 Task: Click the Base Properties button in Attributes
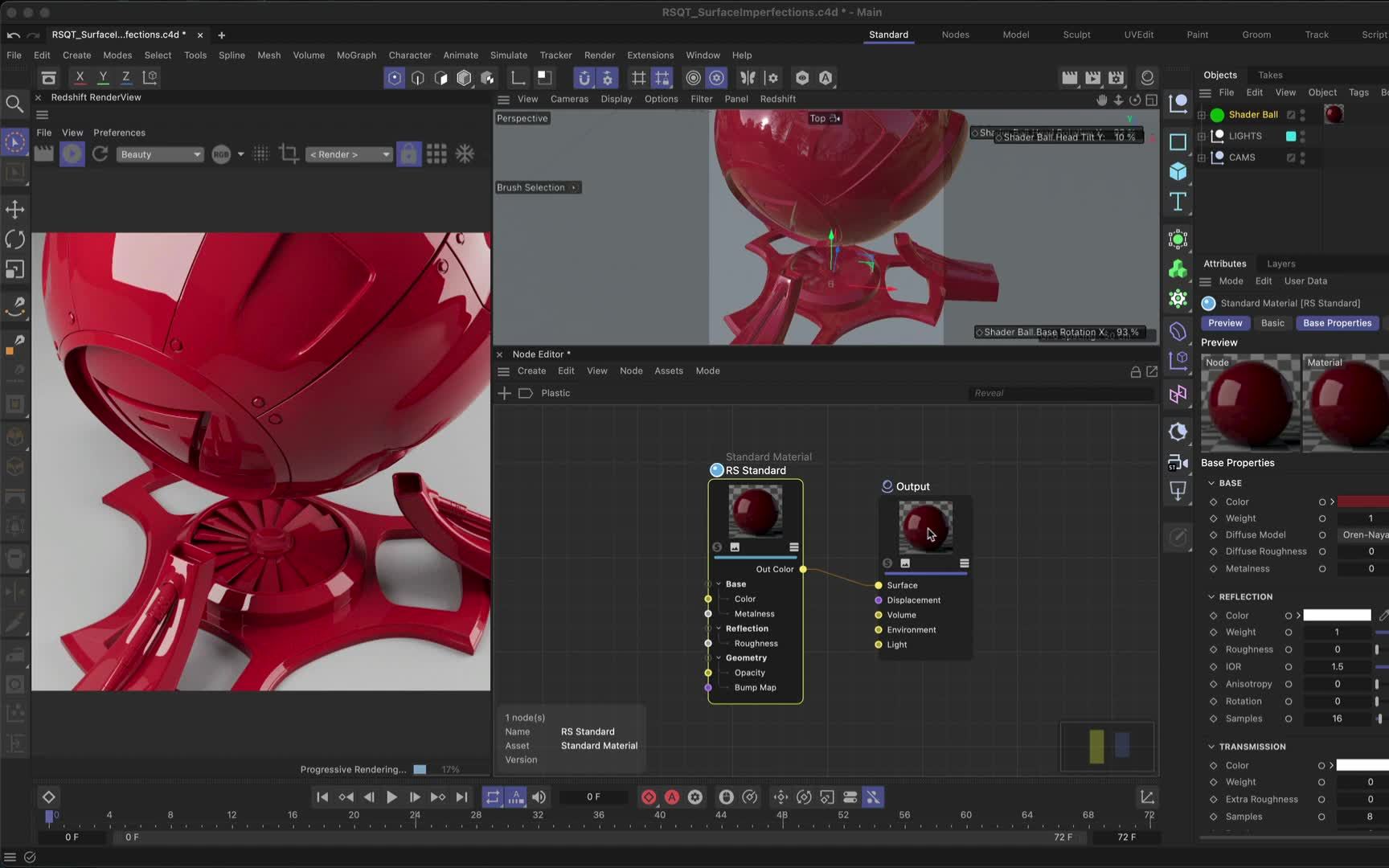pos(1337,322)
